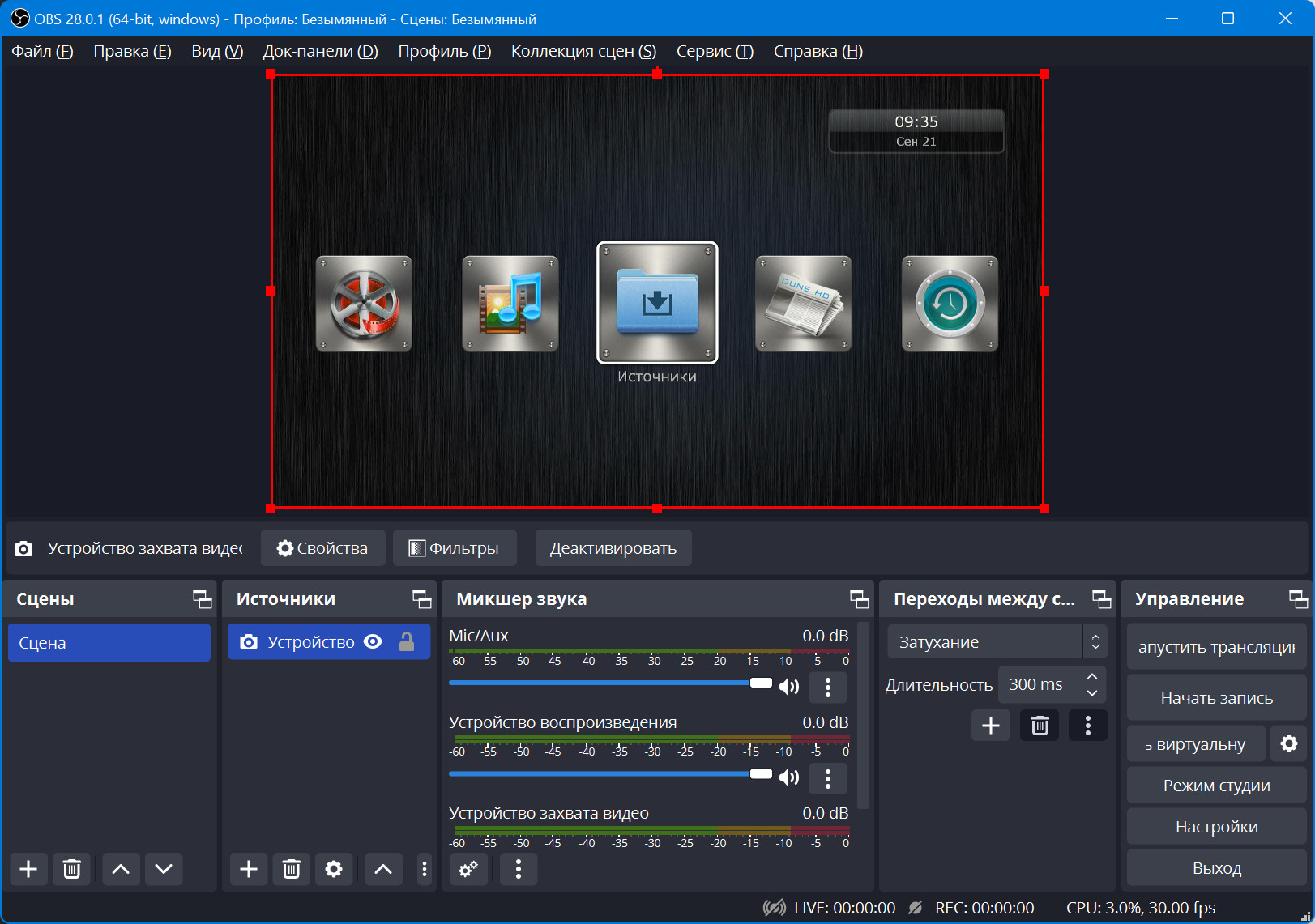This screenshot has height=924, width=1315.
Task: Hide the Устройство source via eye icon
Action: (373, 642)
